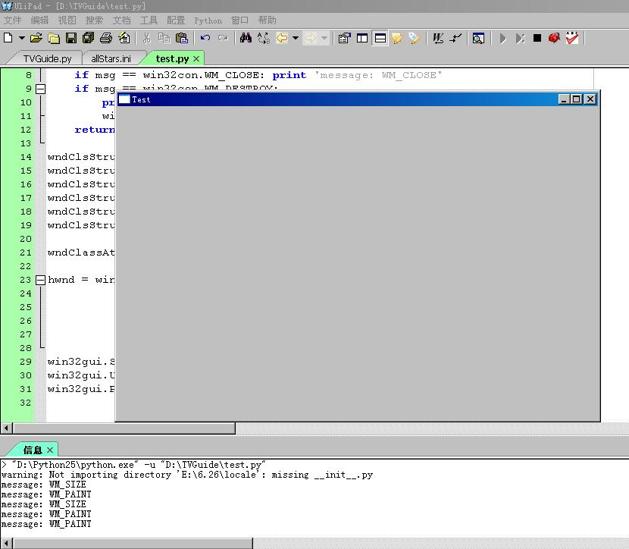Screen dimensions: 629x549
Task: Open the 配置 menu
Action: [176, 20]
